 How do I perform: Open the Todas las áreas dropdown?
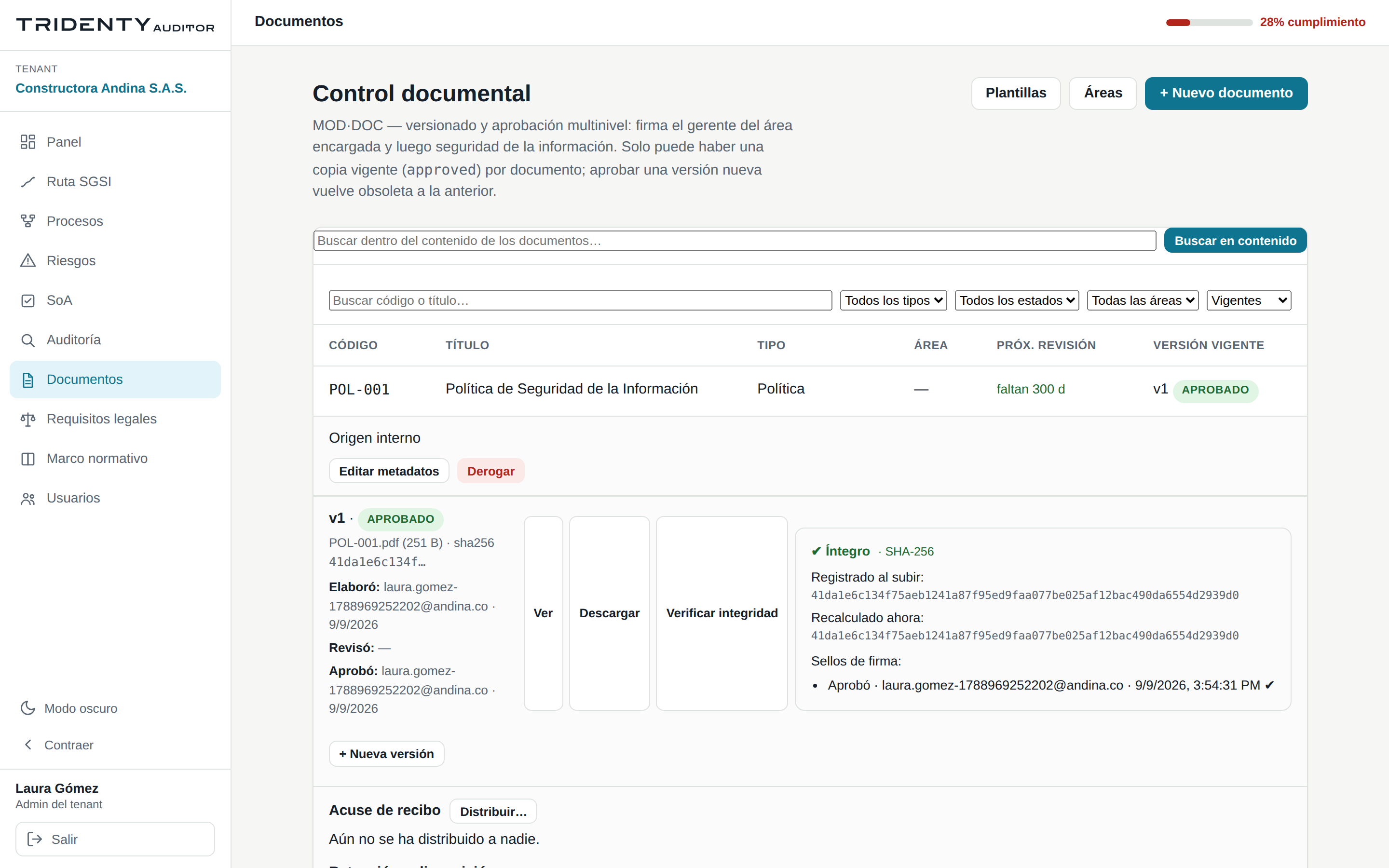click(x=1142, y=300)
